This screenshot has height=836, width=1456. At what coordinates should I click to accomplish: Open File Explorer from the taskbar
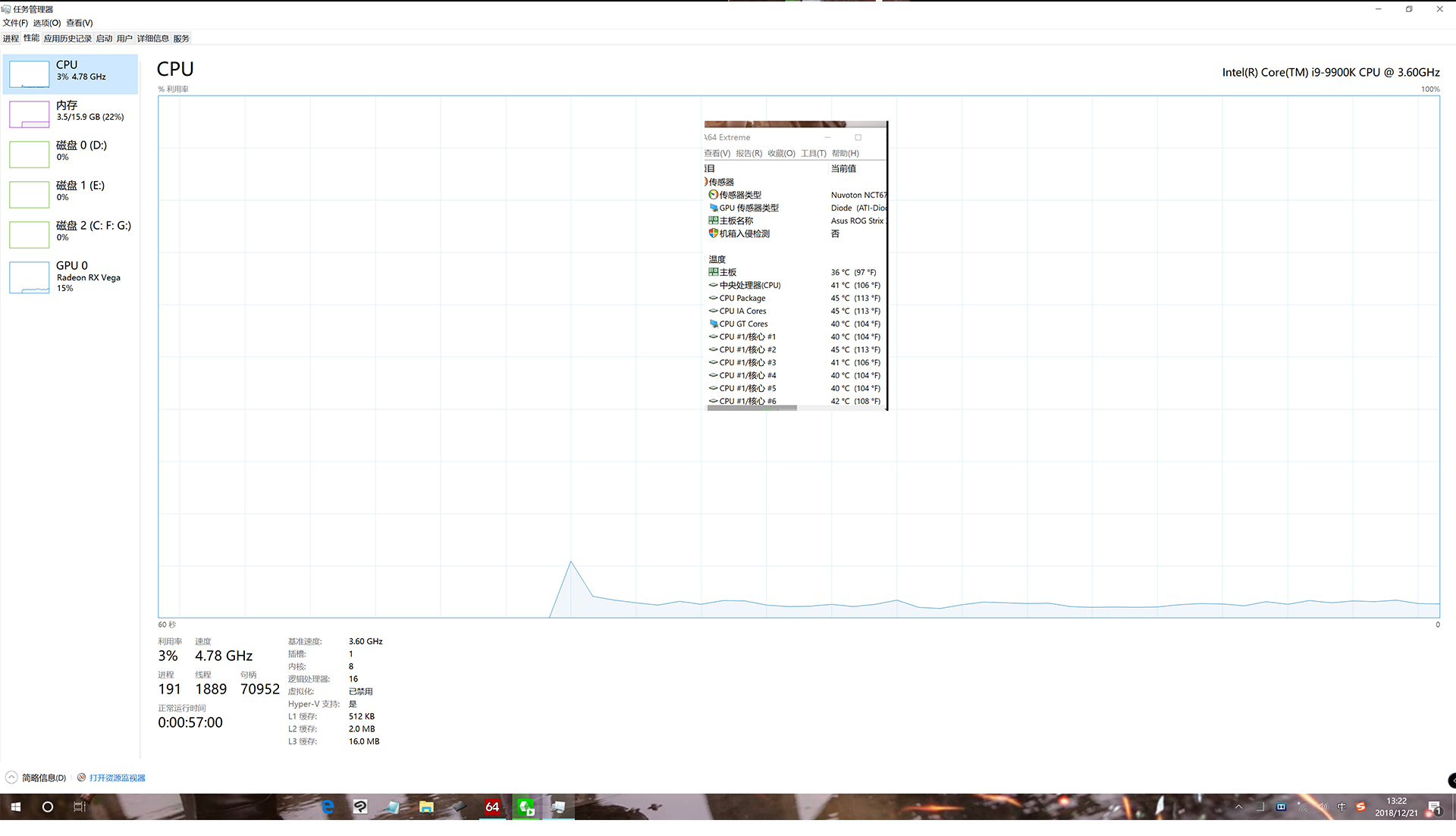pyautogui.click(x=426, y=807)
